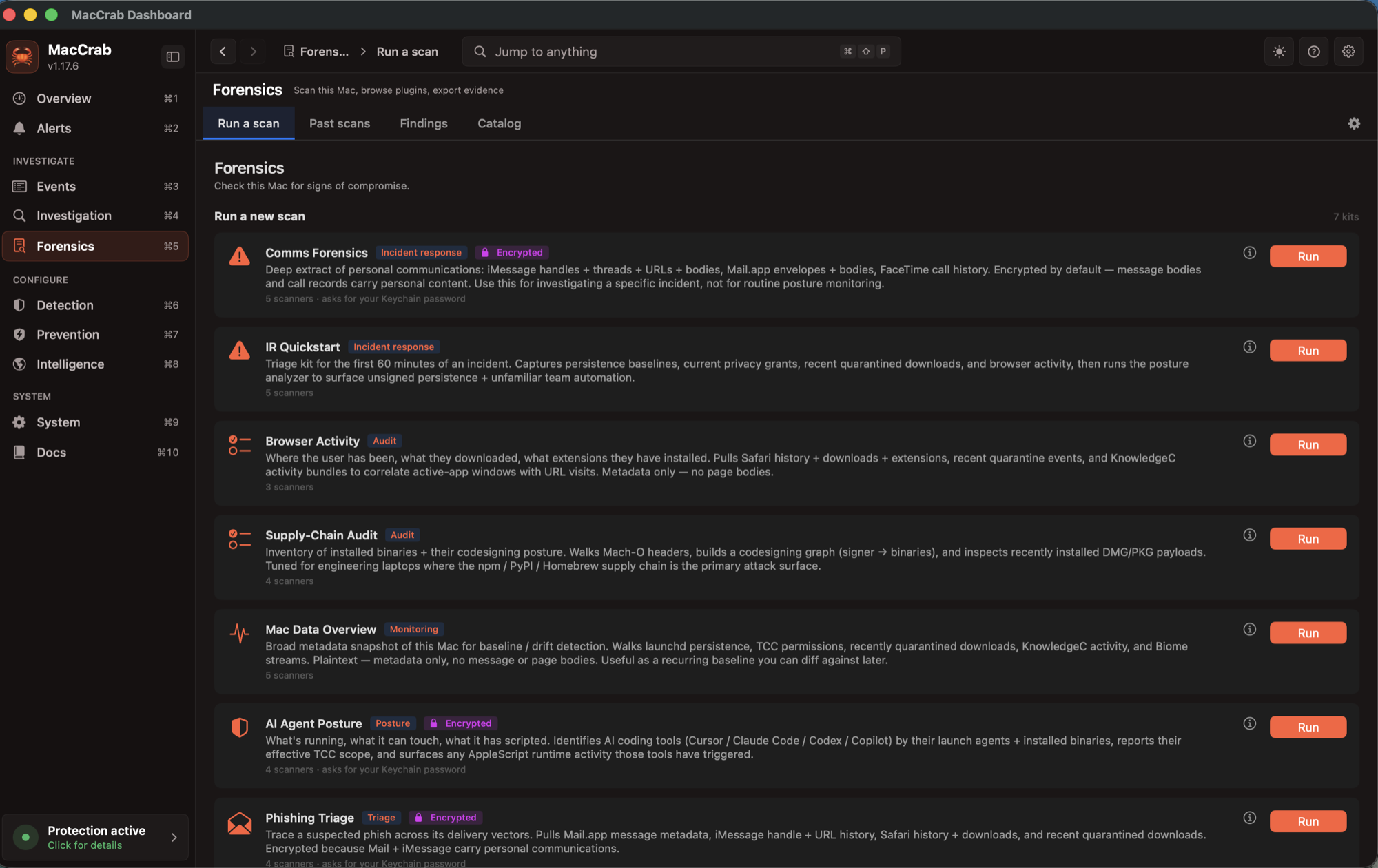Click the Encrypted badge on Comms Forensics
The width and height of the screenshot is (1378, 868).
pos(512,253)
